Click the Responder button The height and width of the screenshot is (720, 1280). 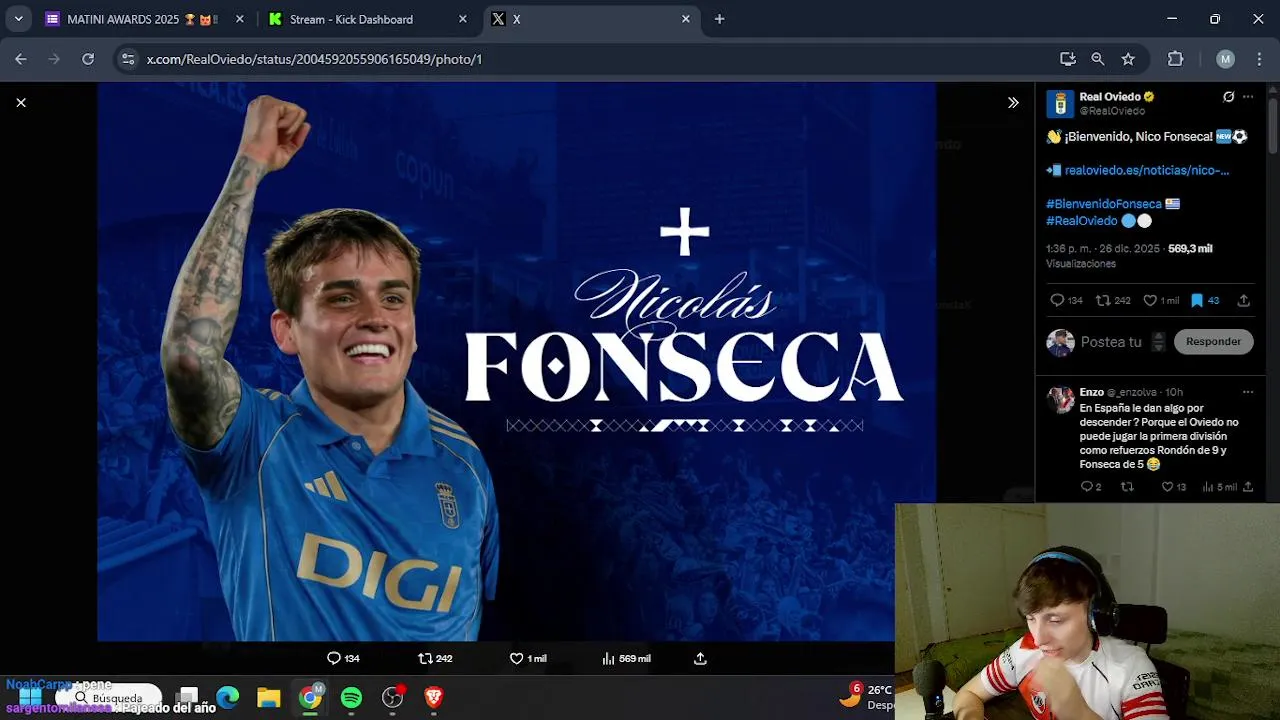(x=1213, y=342)
